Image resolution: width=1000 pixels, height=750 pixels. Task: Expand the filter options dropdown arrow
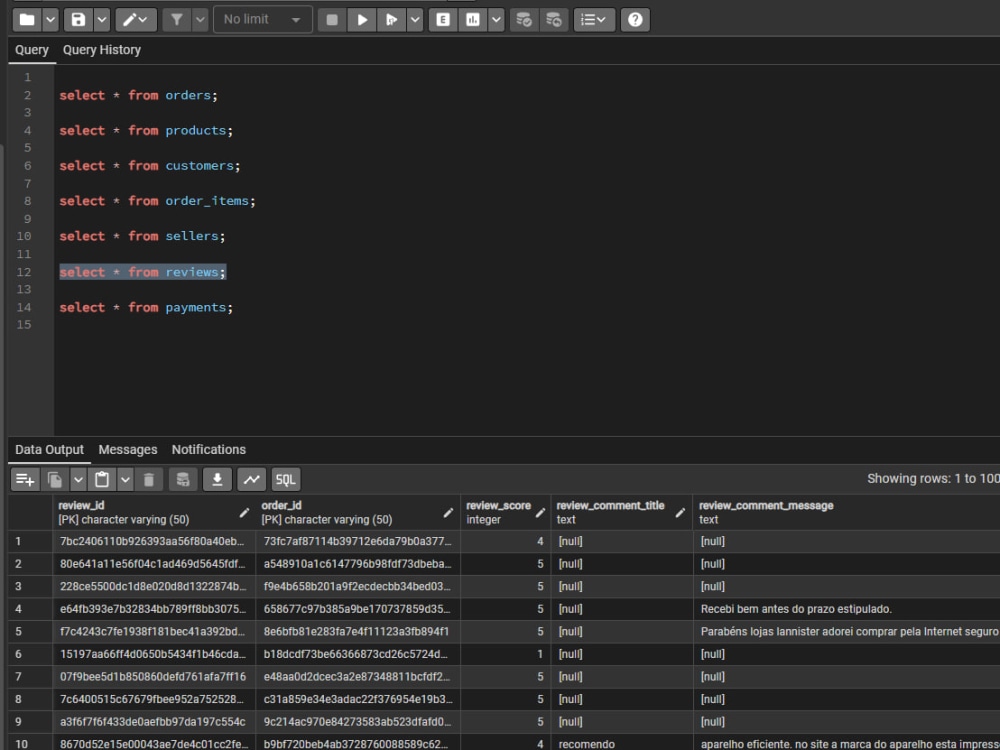200,20
